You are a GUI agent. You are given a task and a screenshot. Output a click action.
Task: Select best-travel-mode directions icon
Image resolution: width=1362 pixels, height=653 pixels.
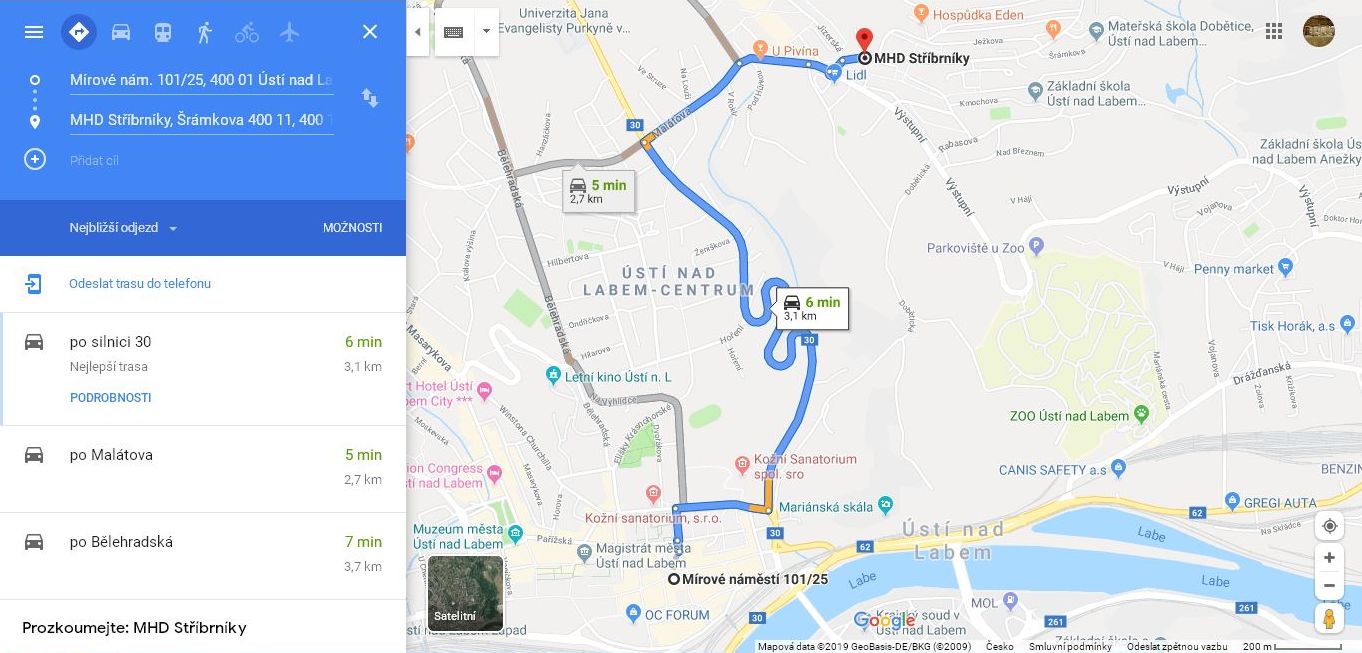tap(79, 32)
